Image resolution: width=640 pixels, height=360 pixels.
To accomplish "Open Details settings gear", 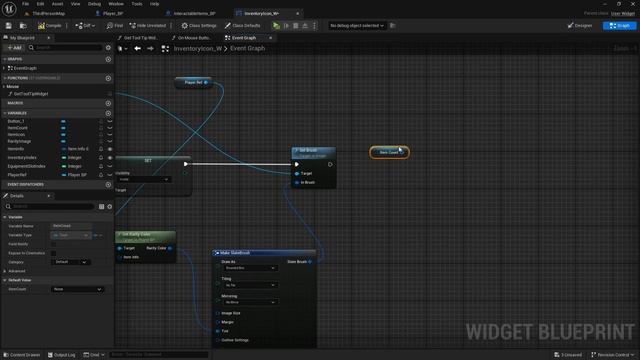I will pos(110,207).
